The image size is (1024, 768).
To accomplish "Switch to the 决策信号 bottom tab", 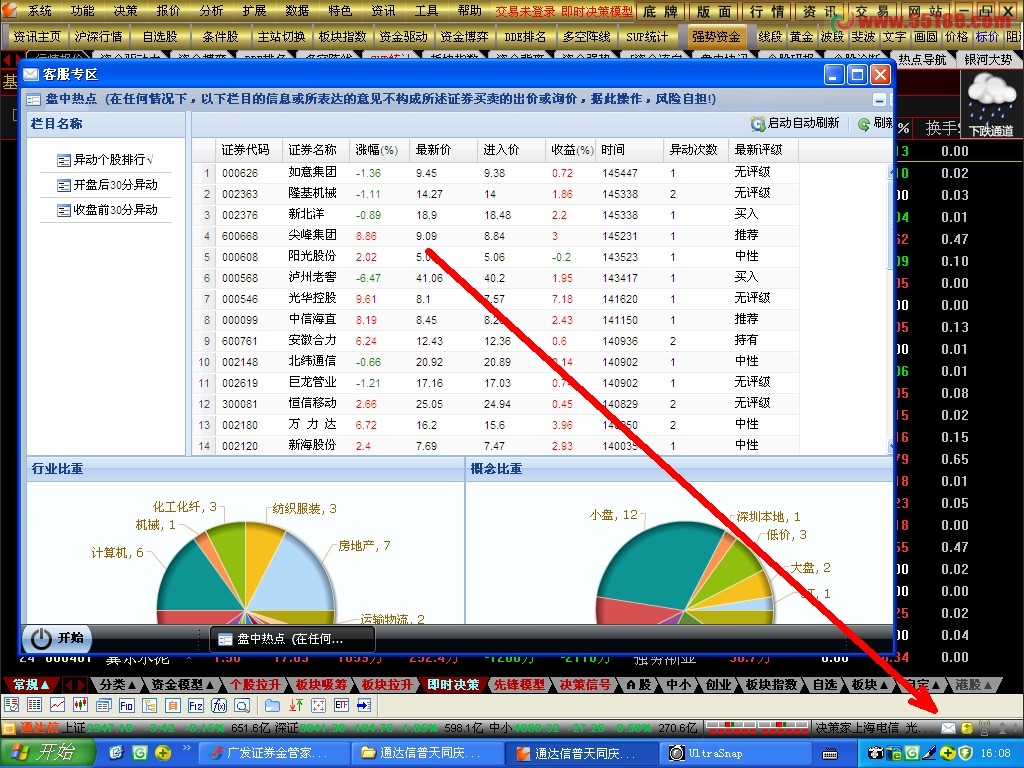I will 585,684.
